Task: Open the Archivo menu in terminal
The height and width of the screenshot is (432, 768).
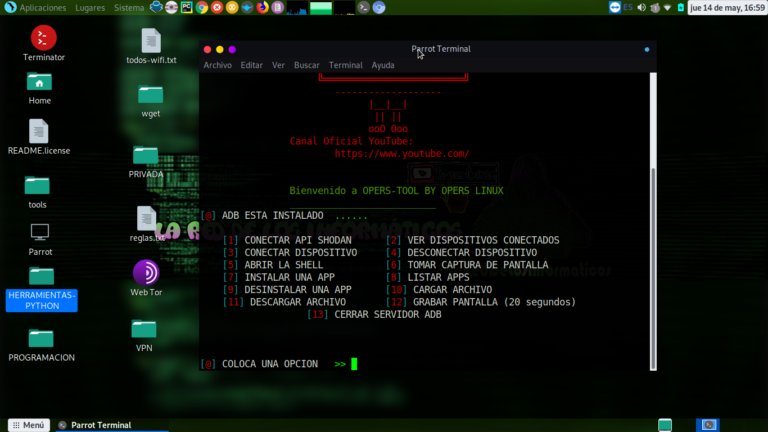Action: tap(217, 65)
